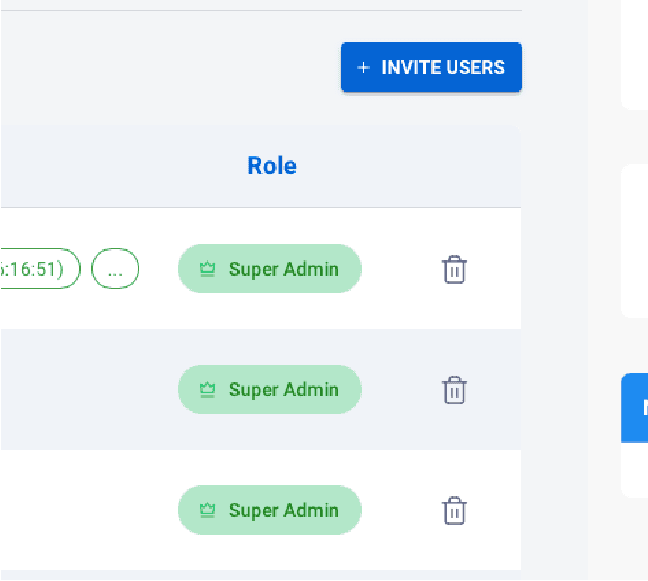Open the first row's Super Admin role badge
This screenshot has width=648, height=581.
point(269,269)
